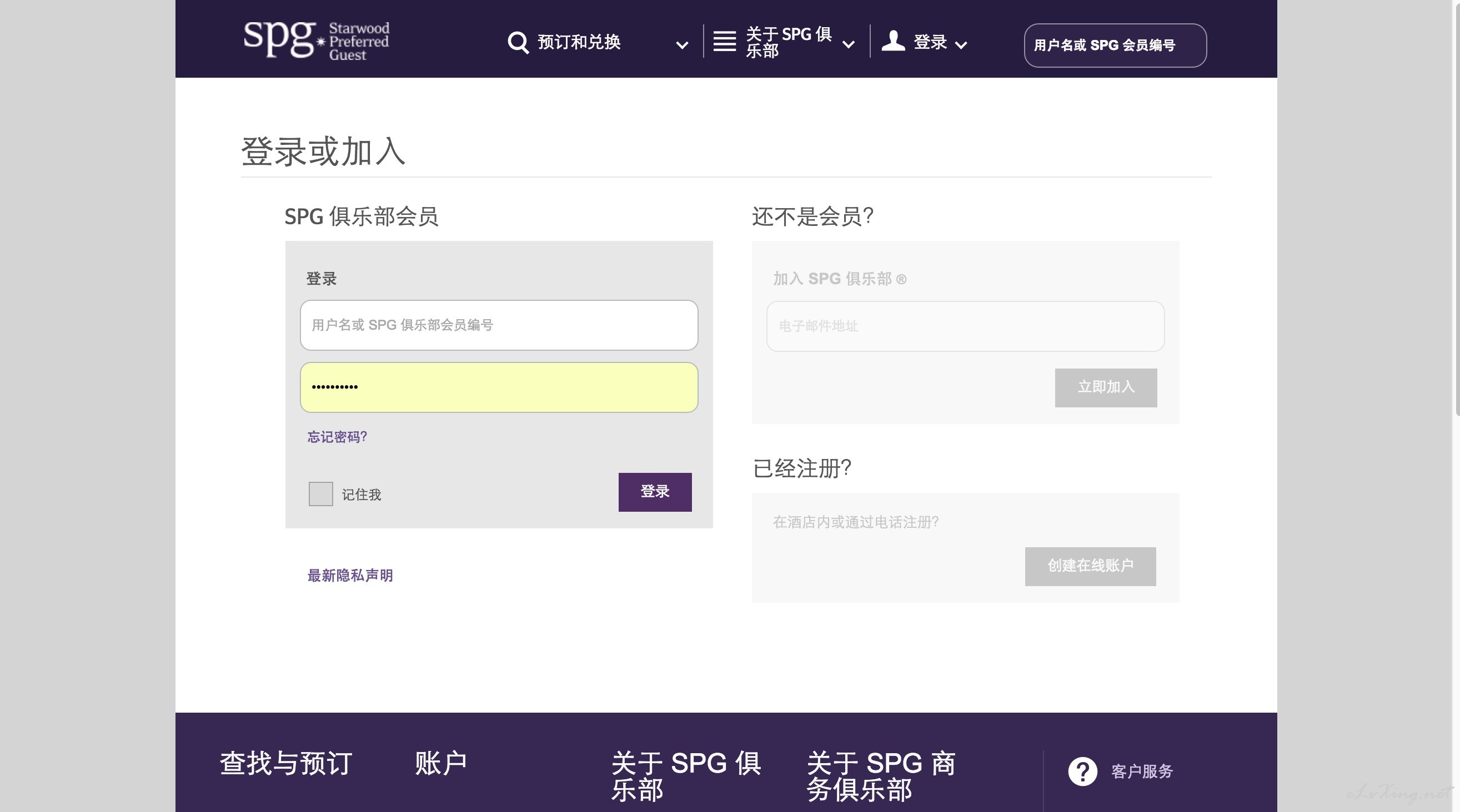Click the 记住我 label text
This screenshot has width=1460, height=812.
[361, 495]
